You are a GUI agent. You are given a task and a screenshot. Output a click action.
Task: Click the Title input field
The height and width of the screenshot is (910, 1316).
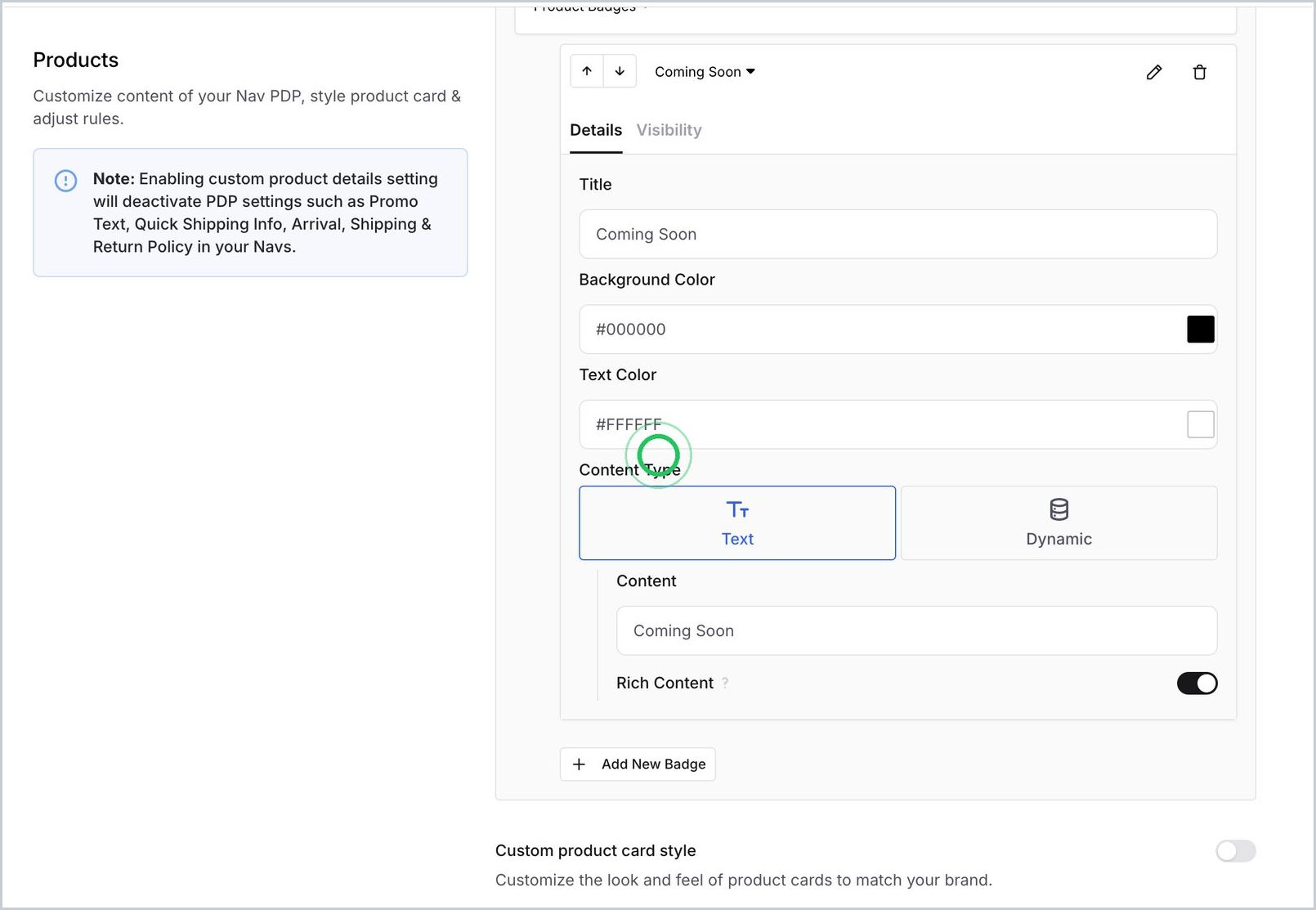tap(897, 234)
